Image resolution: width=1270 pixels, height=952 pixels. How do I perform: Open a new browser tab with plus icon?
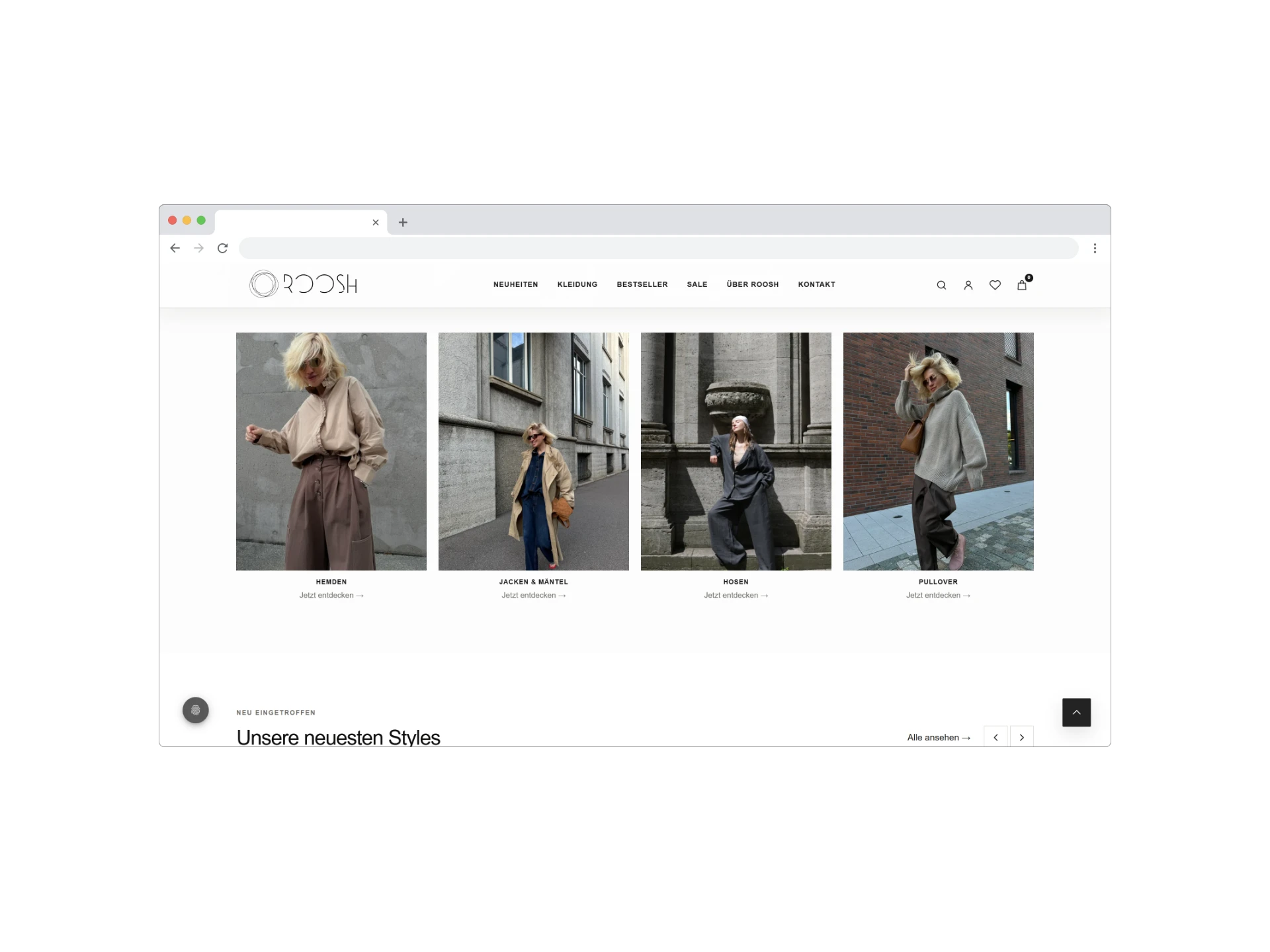403,222
